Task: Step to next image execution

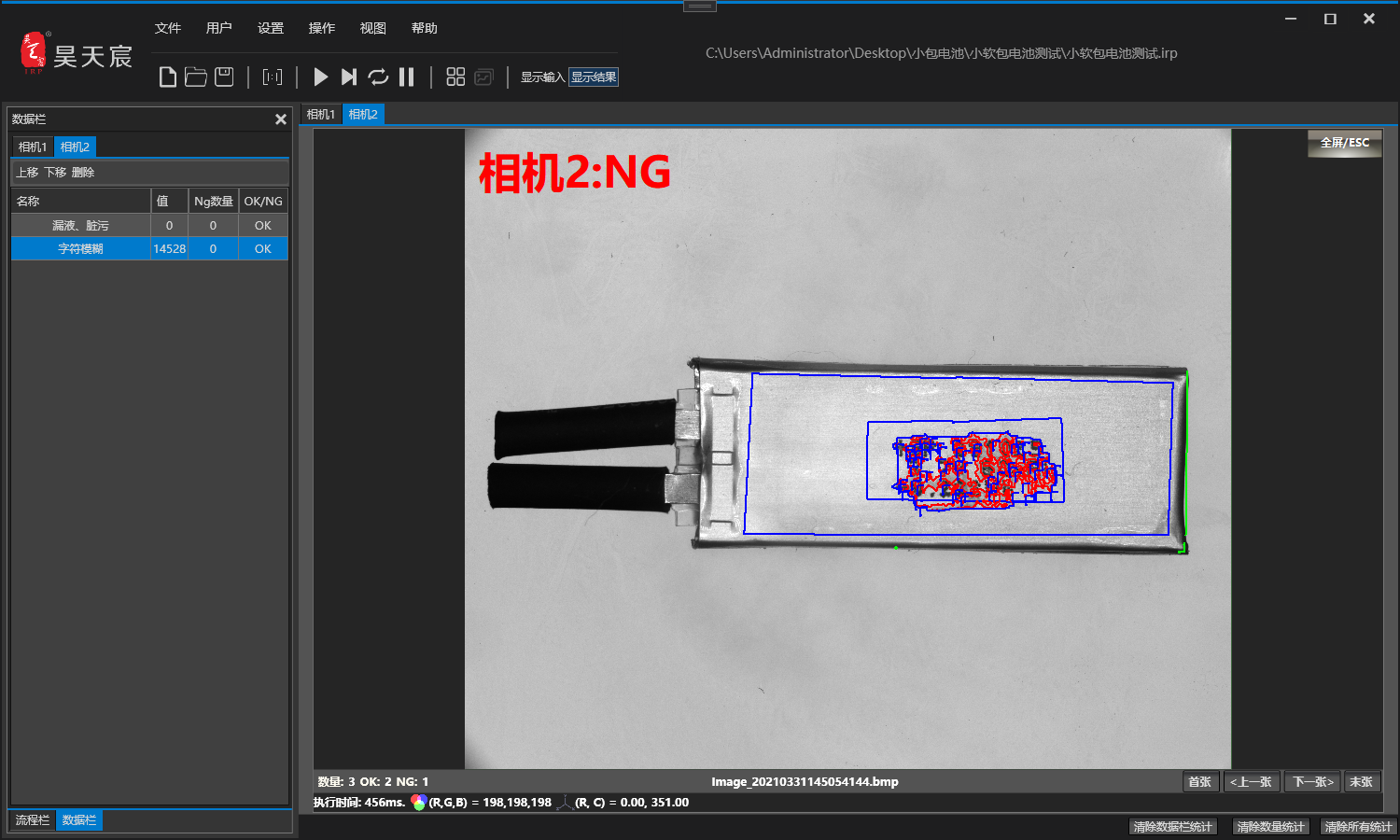Action: [349, 77]
